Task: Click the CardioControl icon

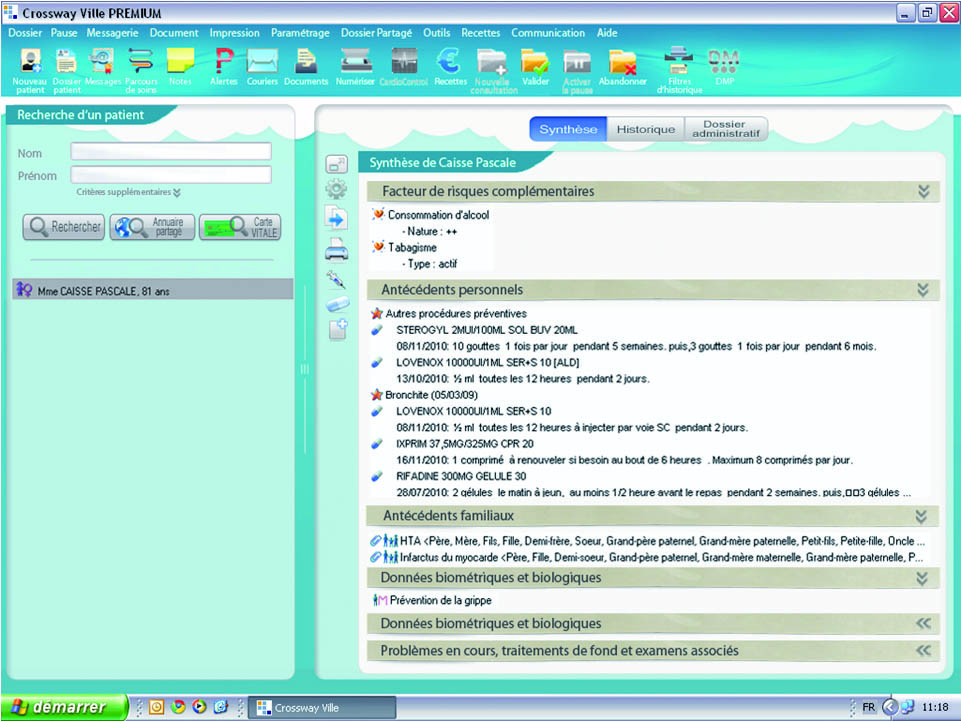Action: (403, 64)
